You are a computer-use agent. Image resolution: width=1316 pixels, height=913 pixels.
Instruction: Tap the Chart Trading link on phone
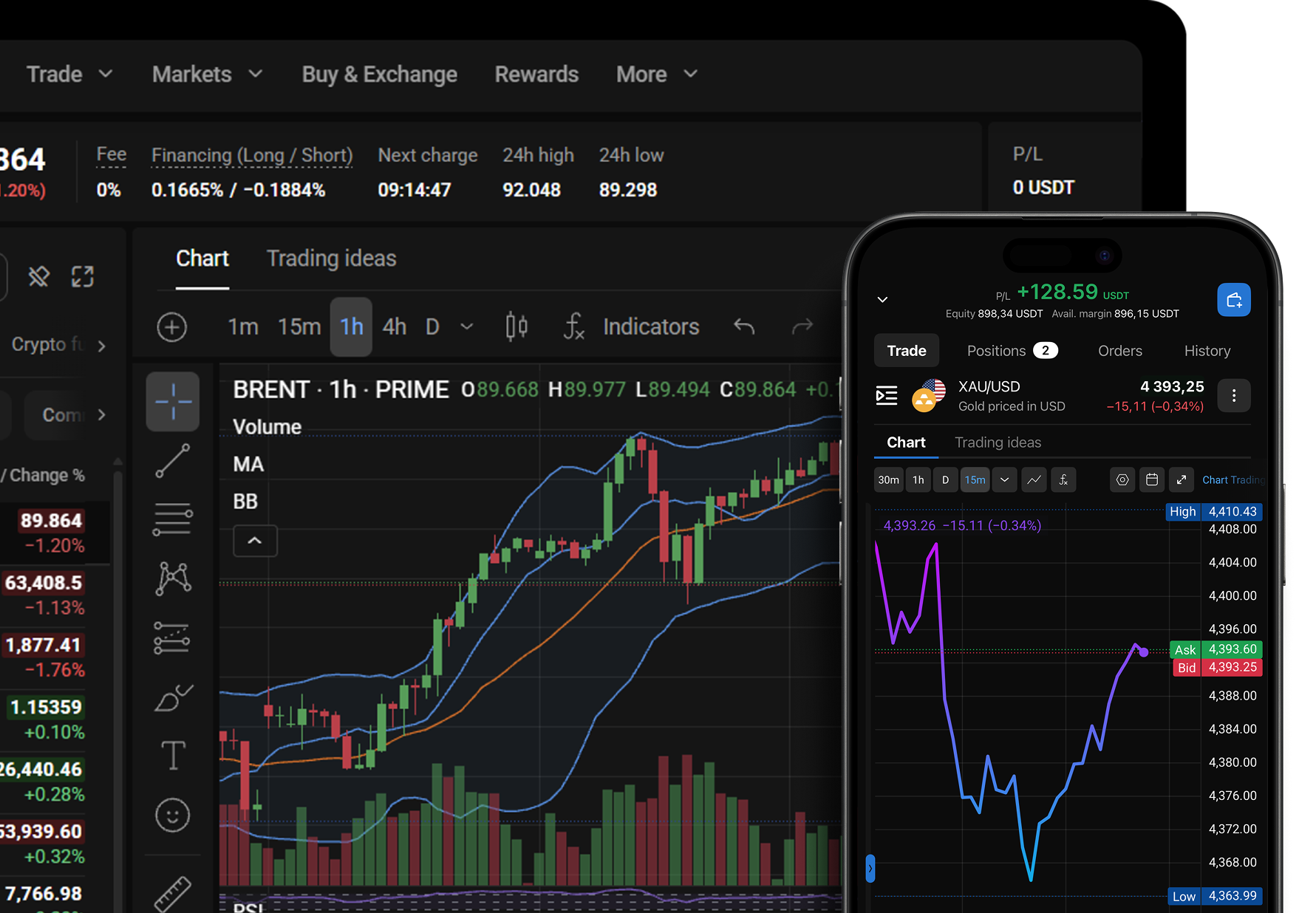click(x=1233, y=480)
